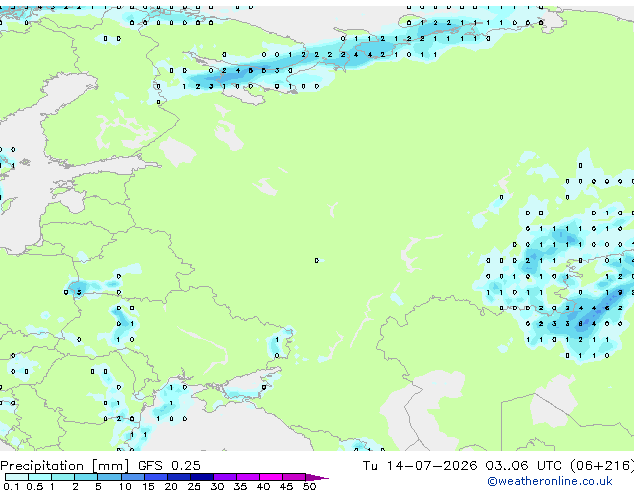Click the 'Tu 14-07-2026' date text
The width and height of the screenshot is (634, 490).
pos(420,466)
